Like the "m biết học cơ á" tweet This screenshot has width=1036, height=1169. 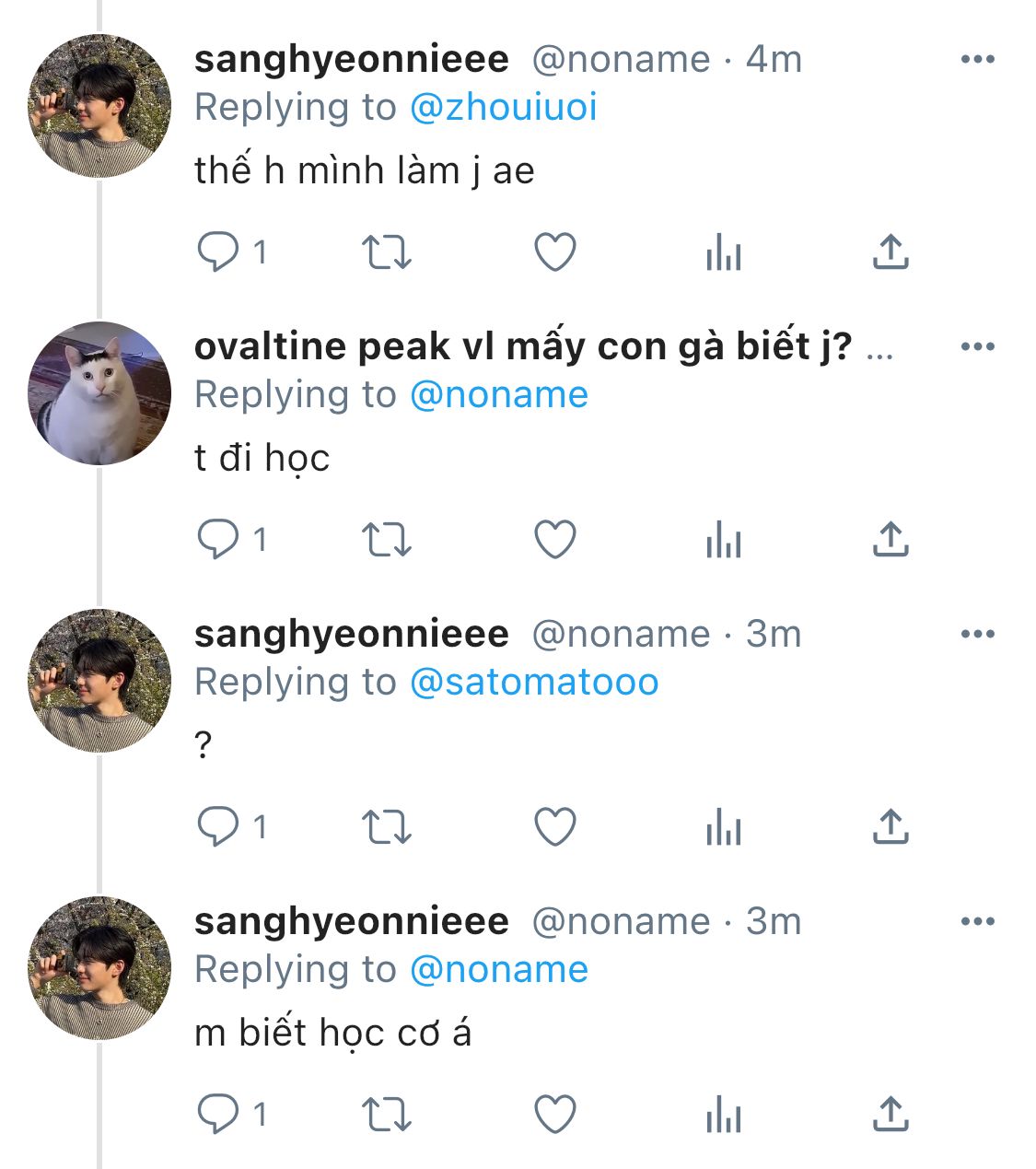coord(555,1114)
